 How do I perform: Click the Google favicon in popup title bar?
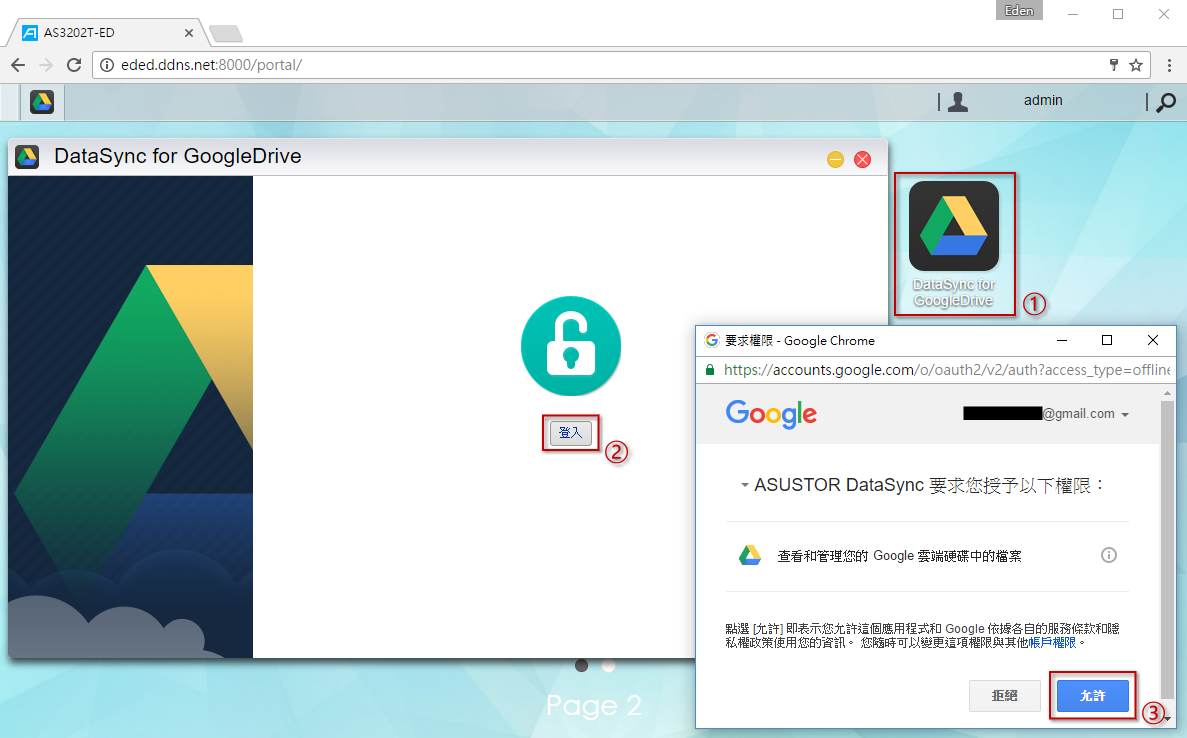(711, 340)
